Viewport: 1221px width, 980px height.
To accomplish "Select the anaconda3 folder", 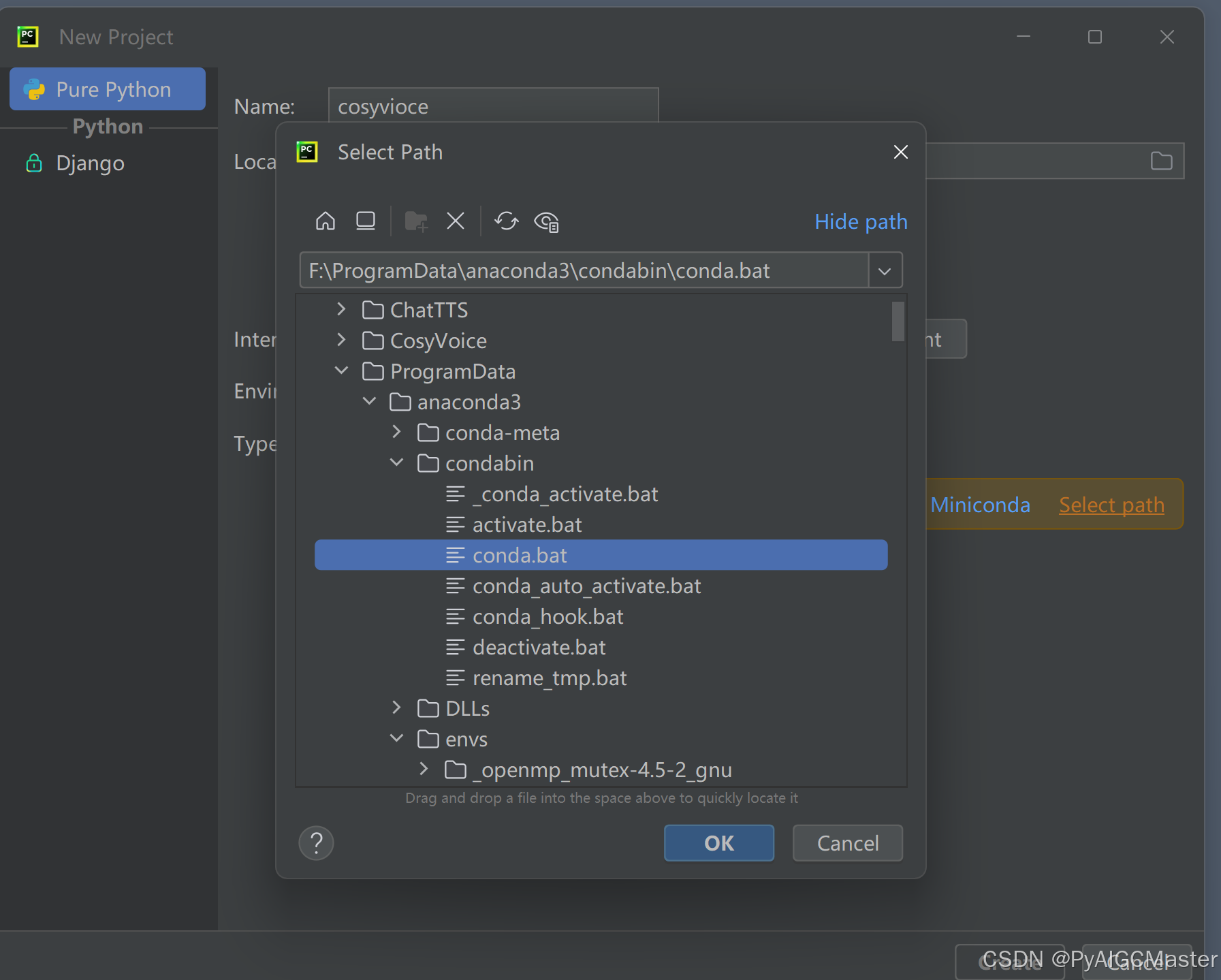I will click(455, 402).
